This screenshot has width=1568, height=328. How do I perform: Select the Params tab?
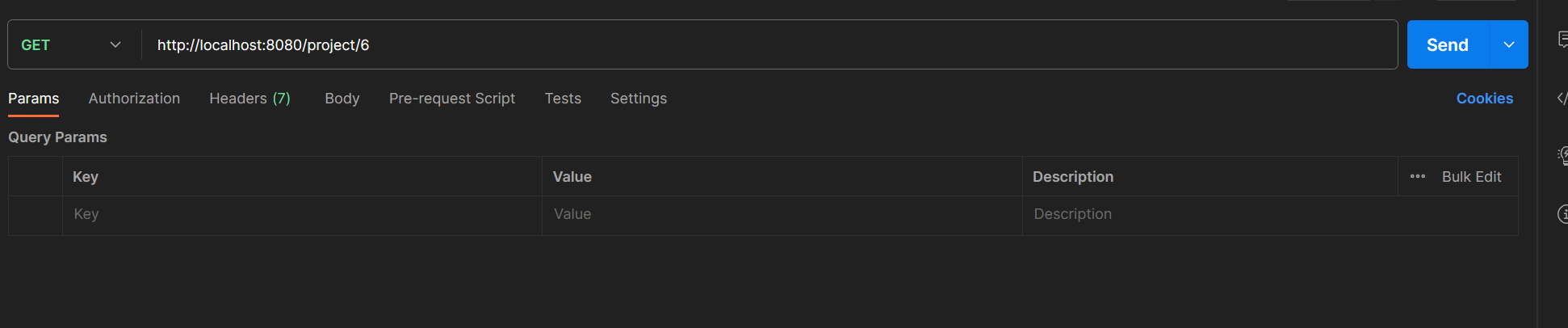(x=34, y=99)
